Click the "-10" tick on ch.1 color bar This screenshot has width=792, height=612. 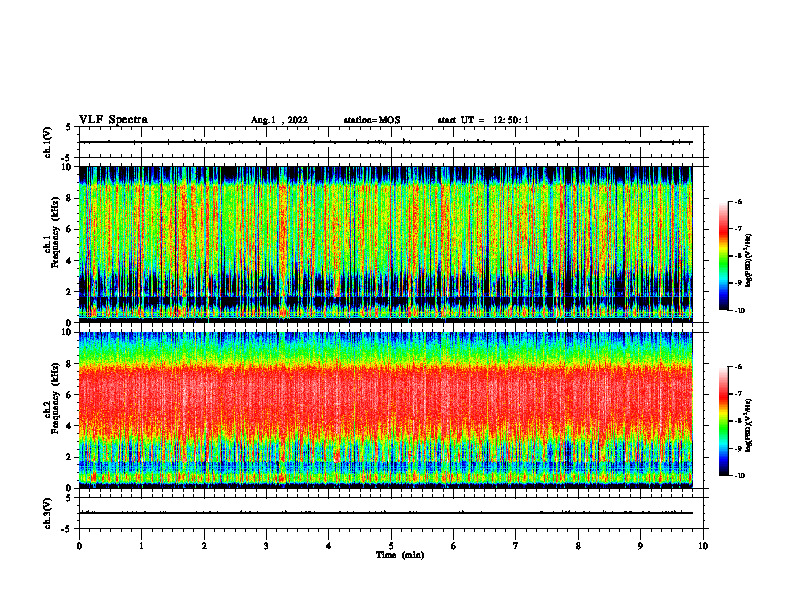(x=739, y=311)
